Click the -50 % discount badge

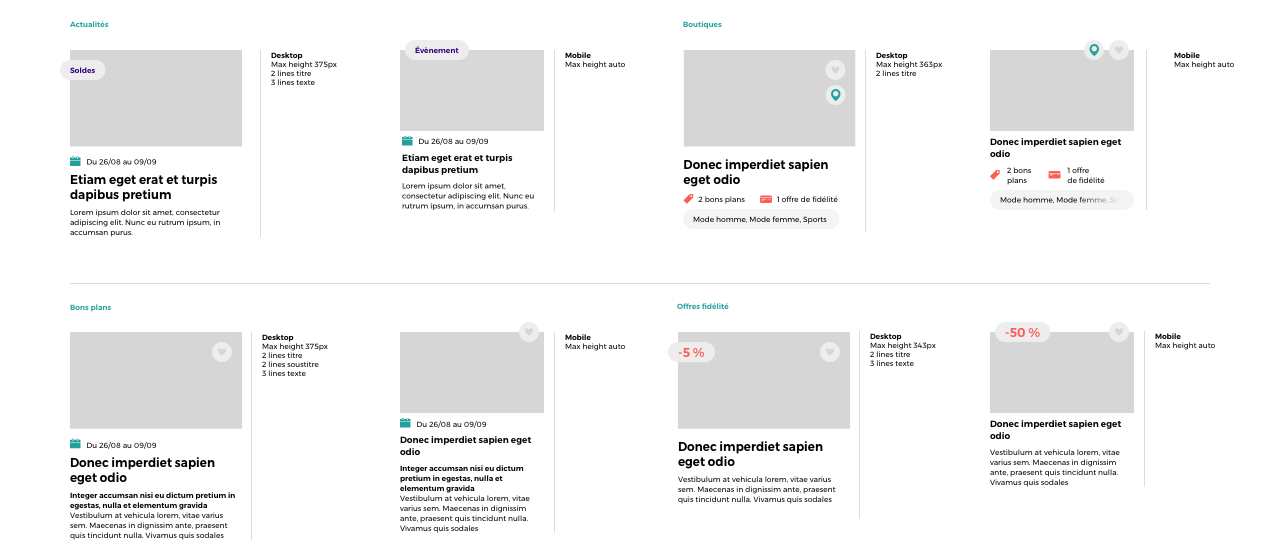1022,332
